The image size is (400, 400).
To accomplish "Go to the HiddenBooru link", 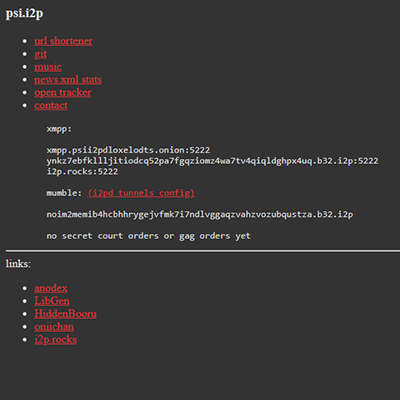I will click(x=65, y=314).
